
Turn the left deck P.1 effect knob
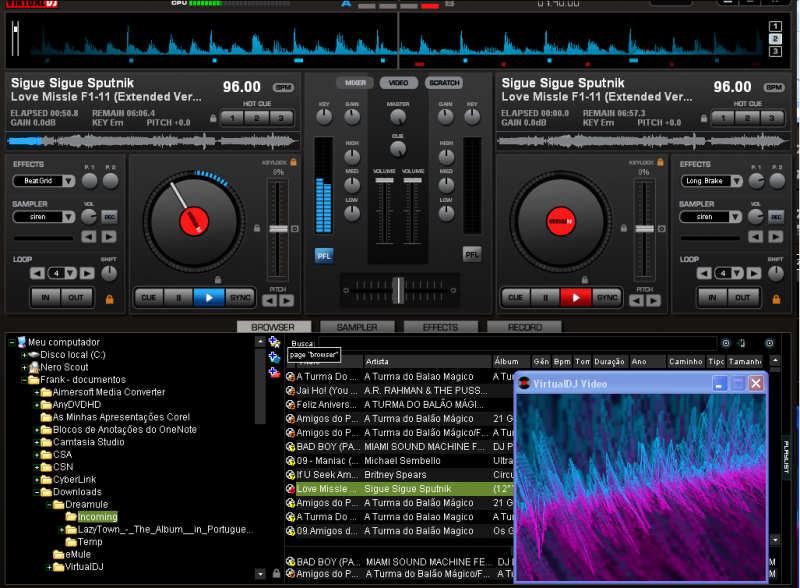[x=90, y=181]
